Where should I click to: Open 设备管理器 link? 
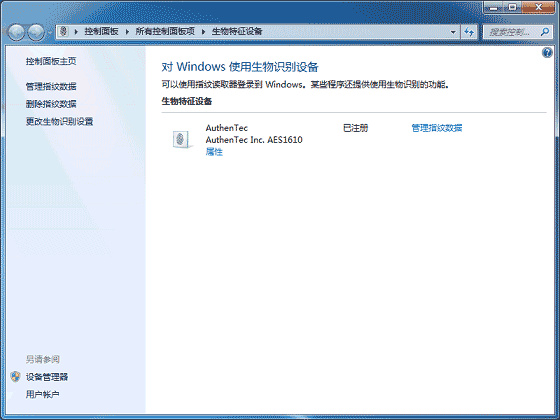47,377
